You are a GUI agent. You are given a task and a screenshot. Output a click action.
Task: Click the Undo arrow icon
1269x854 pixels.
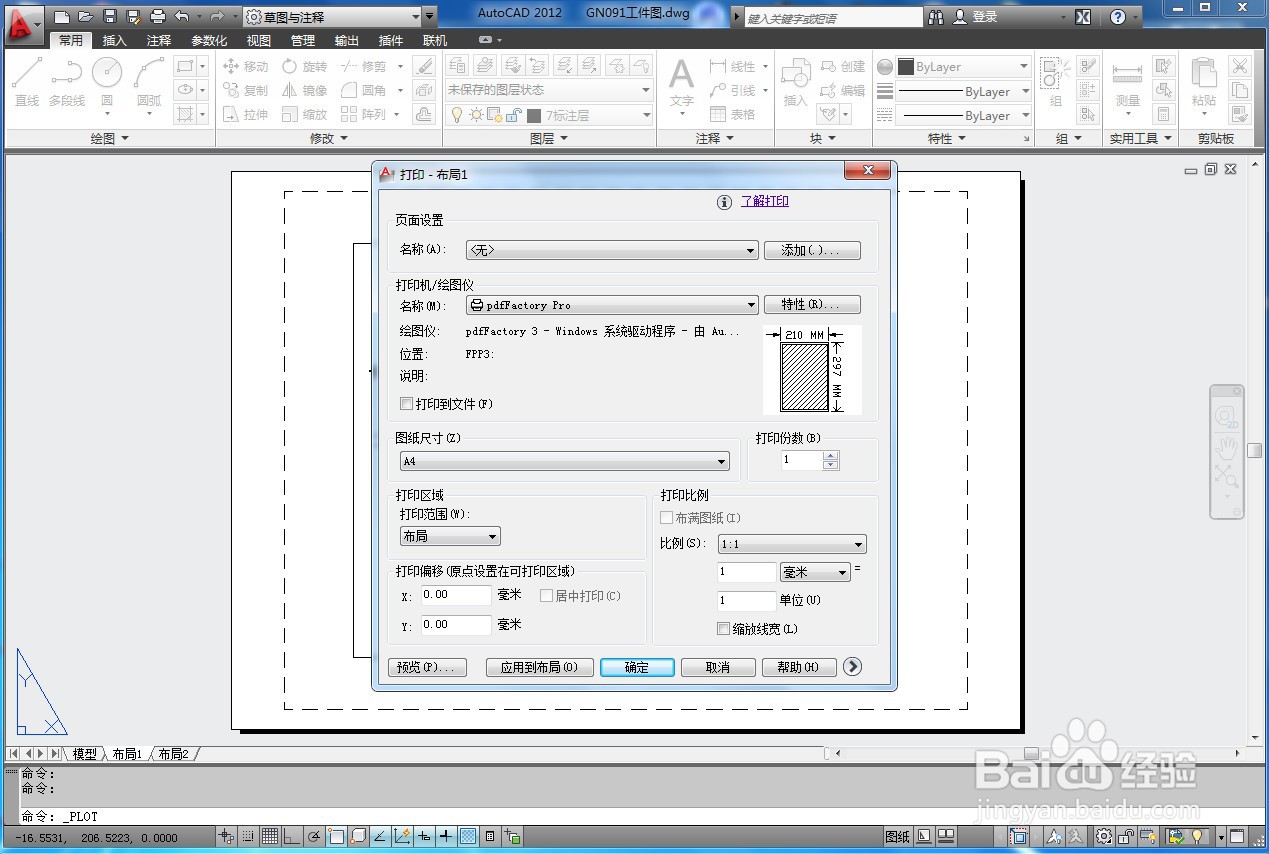click(181, 17)
